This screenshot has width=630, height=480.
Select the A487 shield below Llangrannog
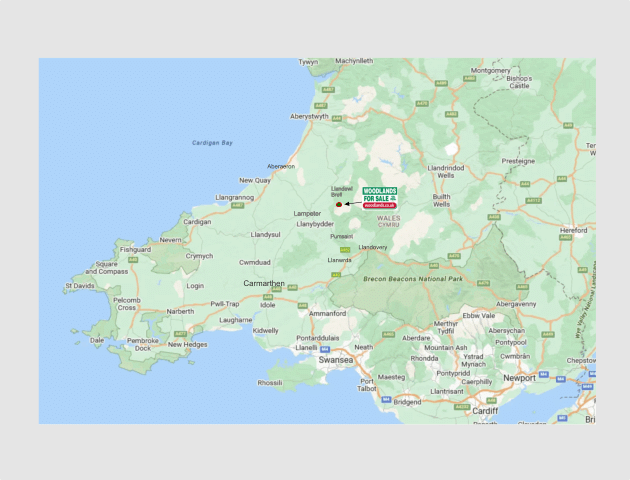coord(237,206)
